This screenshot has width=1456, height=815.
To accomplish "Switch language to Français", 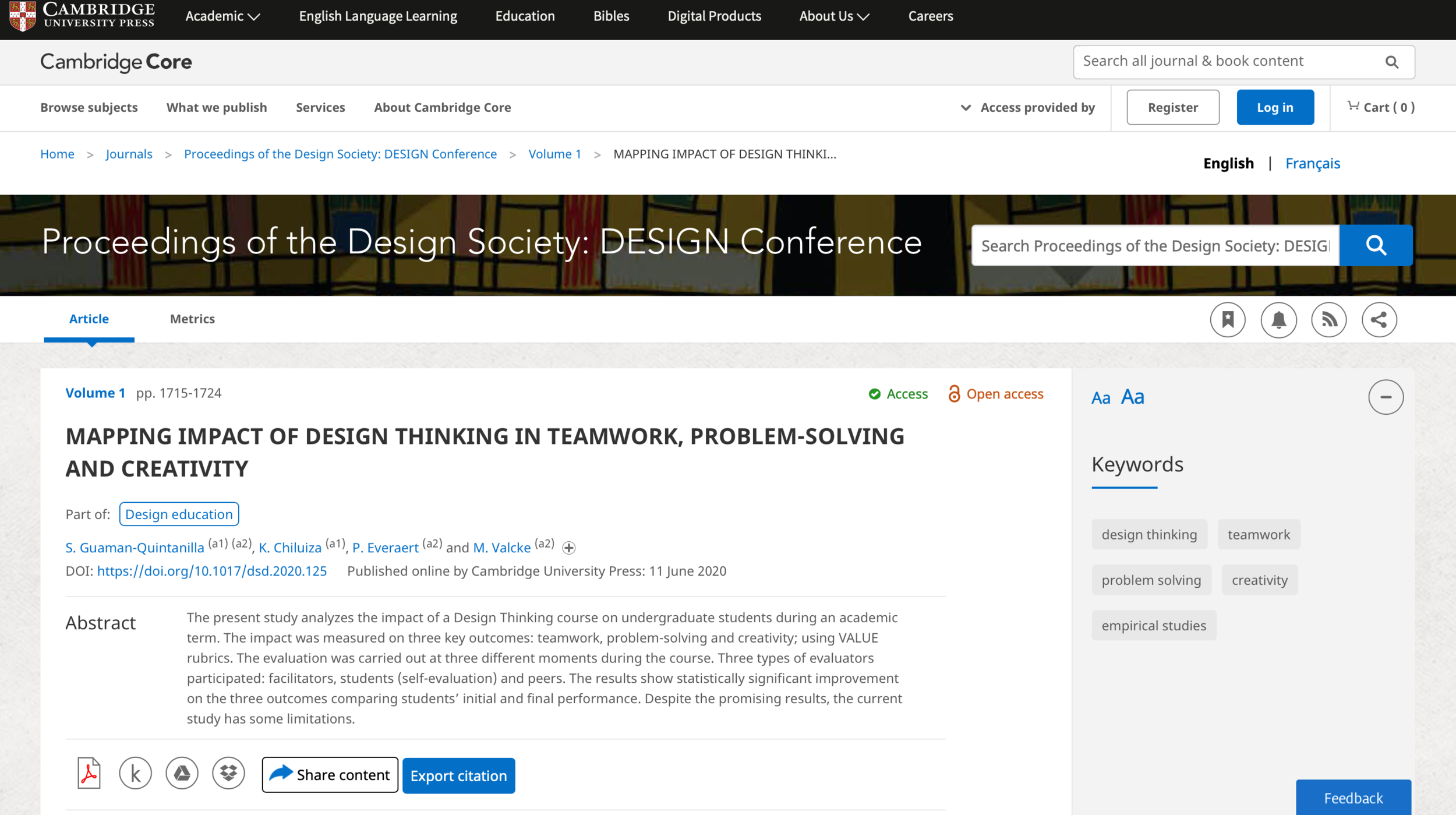I will click(x=1312, y=163).
